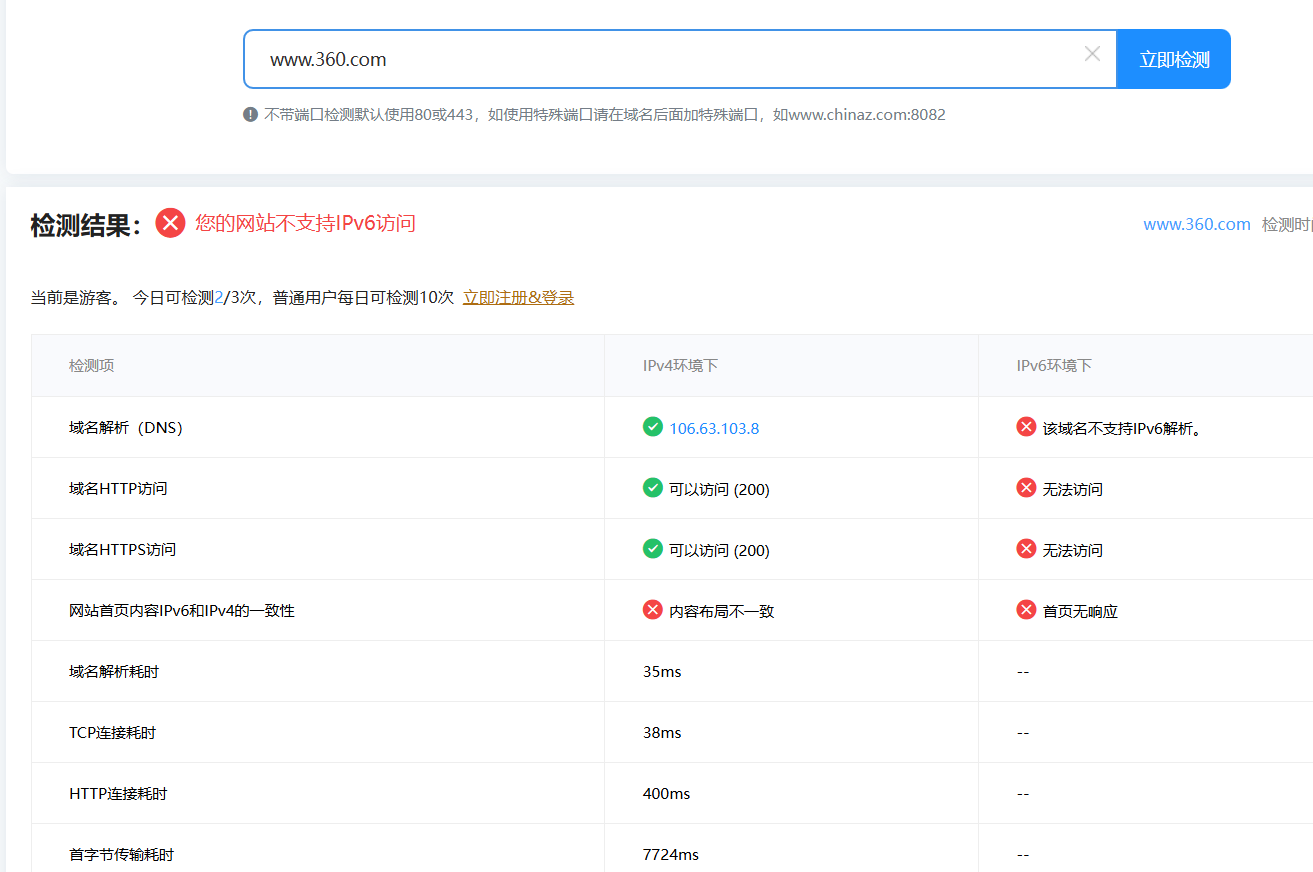Click the 内容布局不一致 text
This screenshot has width=1313, height=872.
pyautogui.click(x=722, y=611)
